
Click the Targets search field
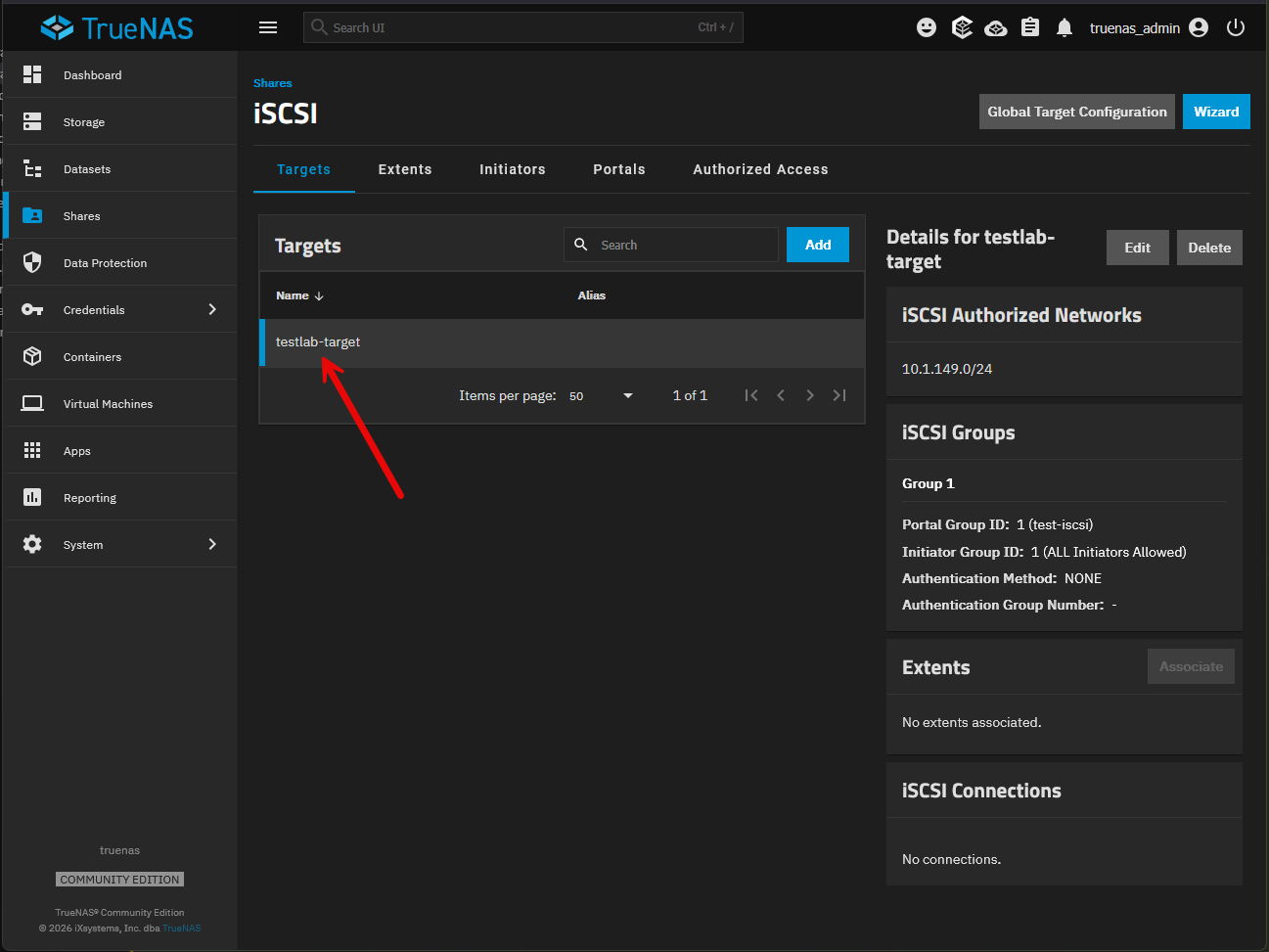pyautogui.click(x=671, y=245)
